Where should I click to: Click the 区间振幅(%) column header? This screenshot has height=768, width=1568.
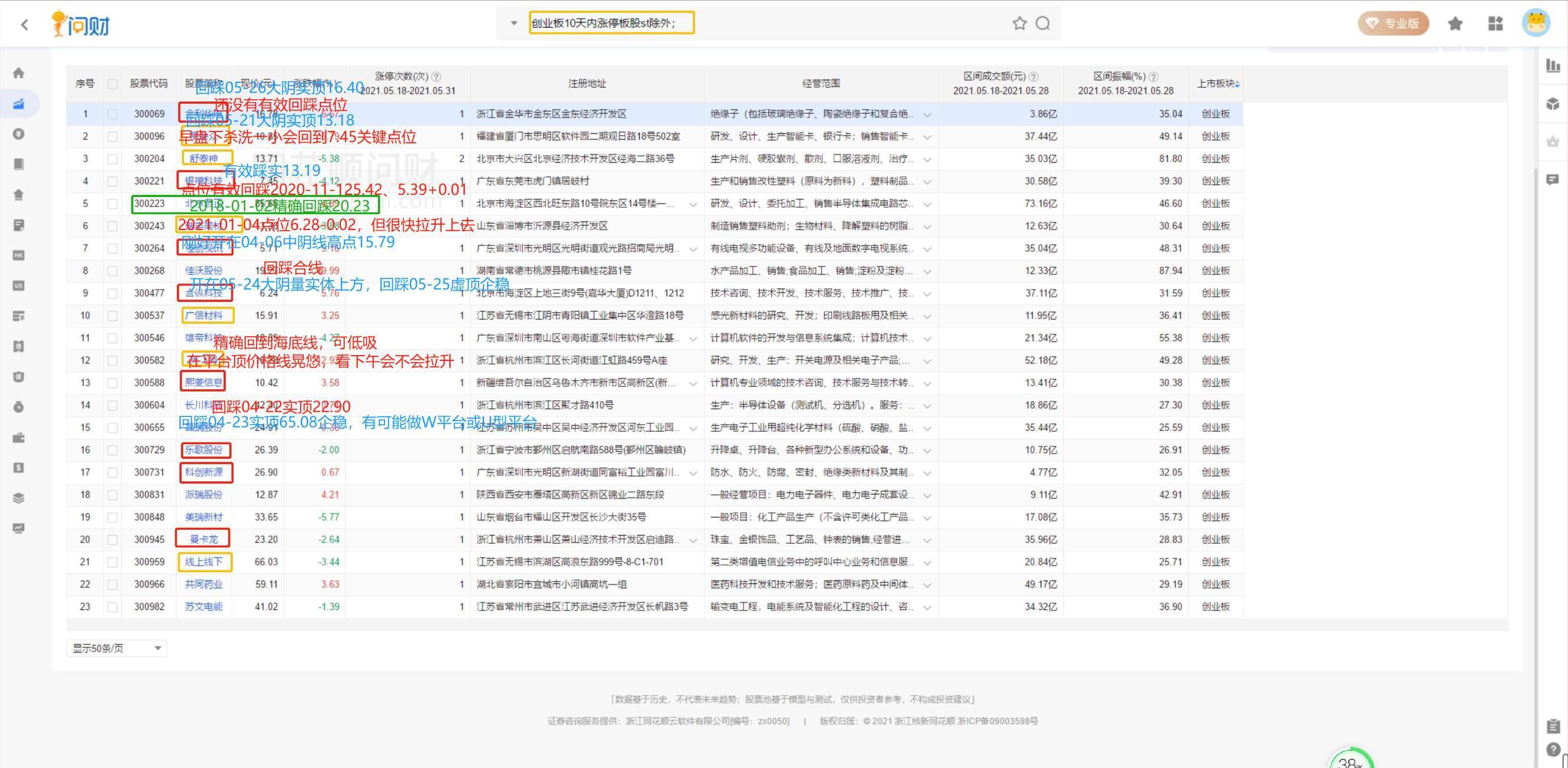coord(1119,77)
